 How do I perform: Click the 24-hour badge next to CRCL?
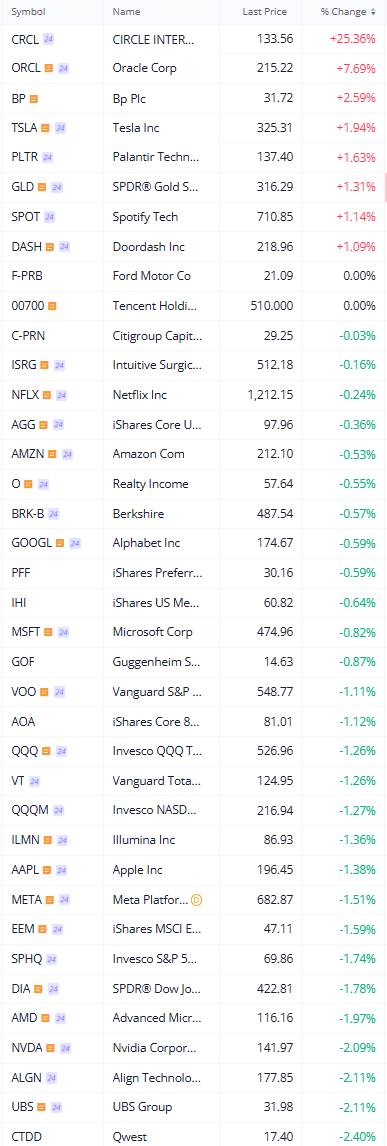48,39
